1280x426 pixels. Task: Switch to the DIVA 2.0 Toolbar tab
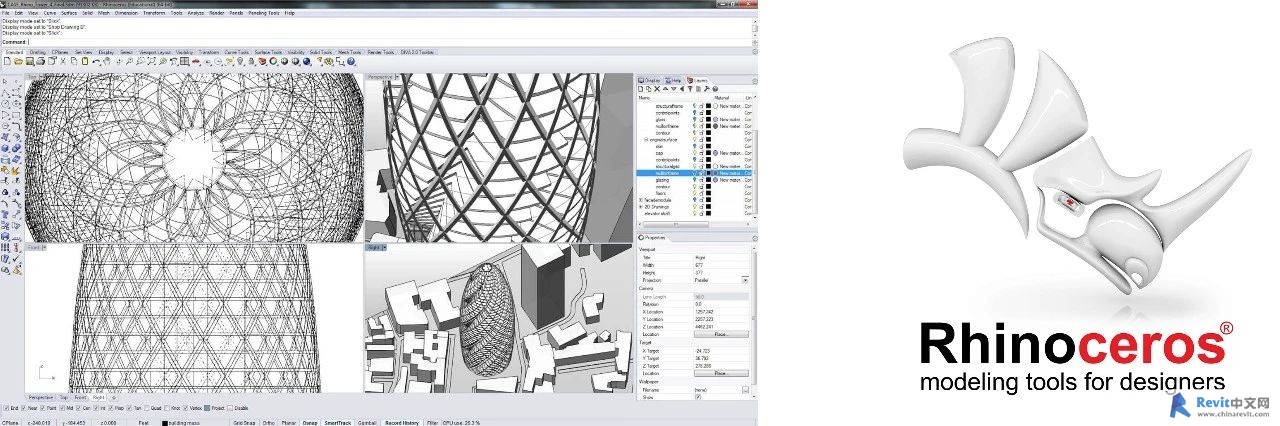[417, 52]
